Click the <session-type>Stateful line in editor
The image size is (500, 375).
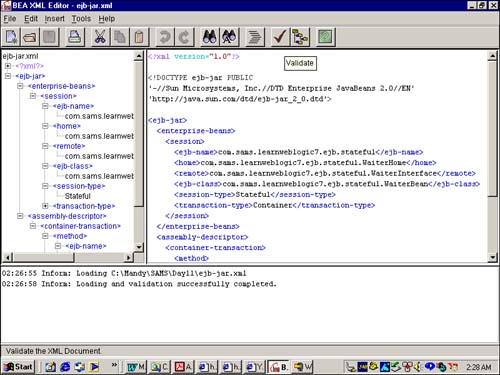click(255, 195)
